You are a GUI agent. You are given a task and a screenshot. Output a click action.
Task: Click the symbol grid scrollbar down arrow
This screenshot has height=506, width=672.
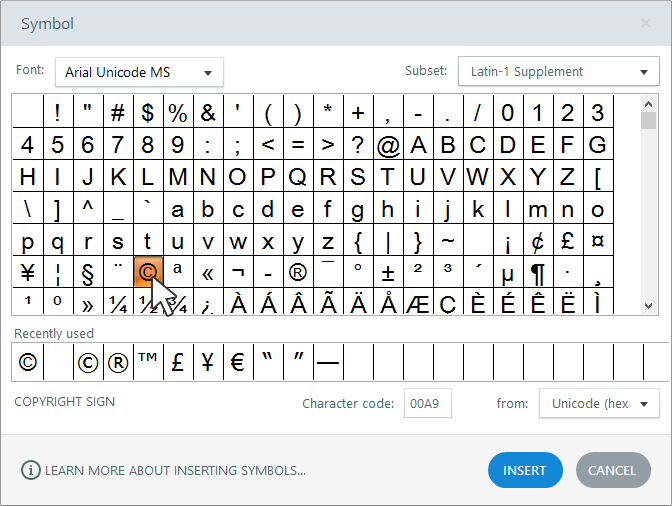[649, 307]
